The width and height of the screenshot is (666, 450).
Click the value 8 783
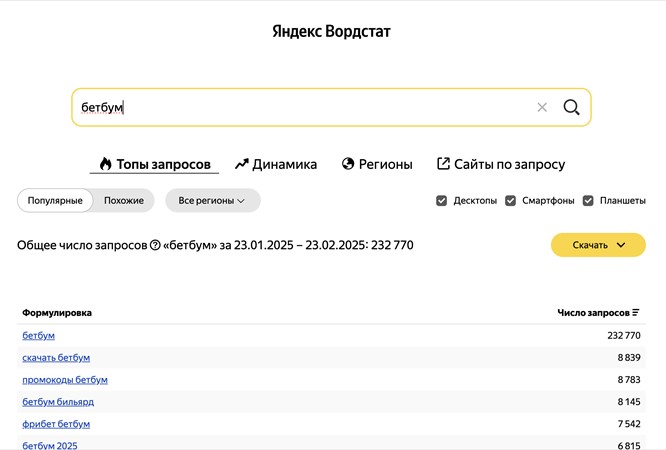(629, 380)
